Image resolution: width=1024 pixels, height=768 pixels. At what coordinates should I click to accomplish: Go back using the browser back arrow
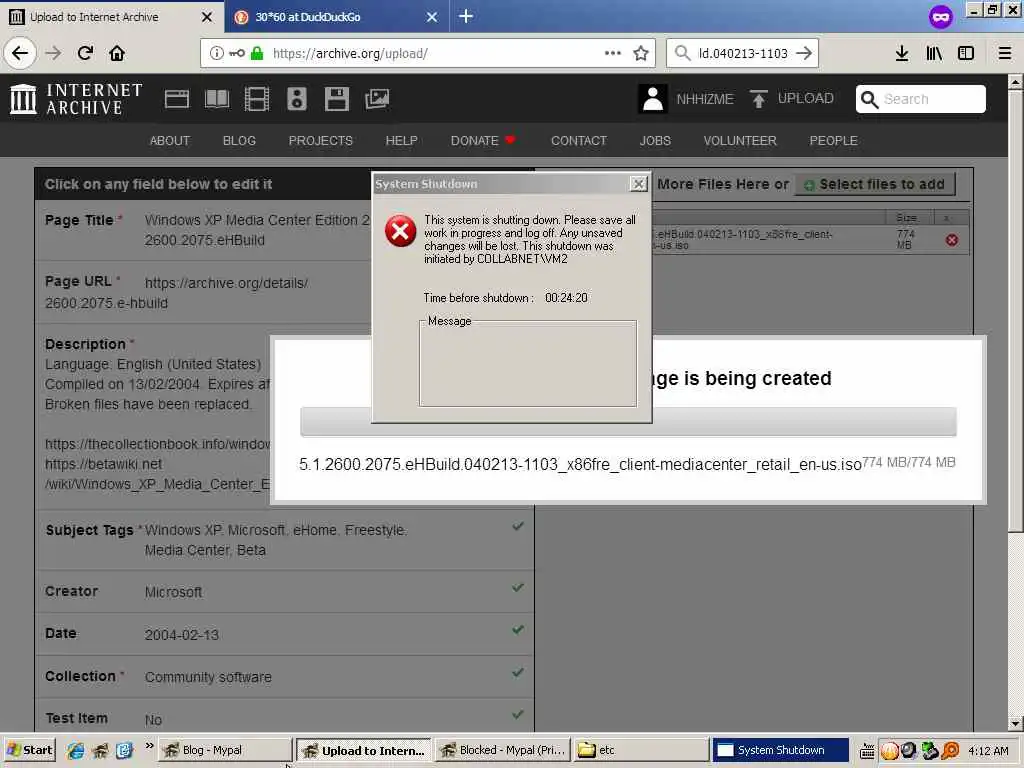tap(20, 53)
